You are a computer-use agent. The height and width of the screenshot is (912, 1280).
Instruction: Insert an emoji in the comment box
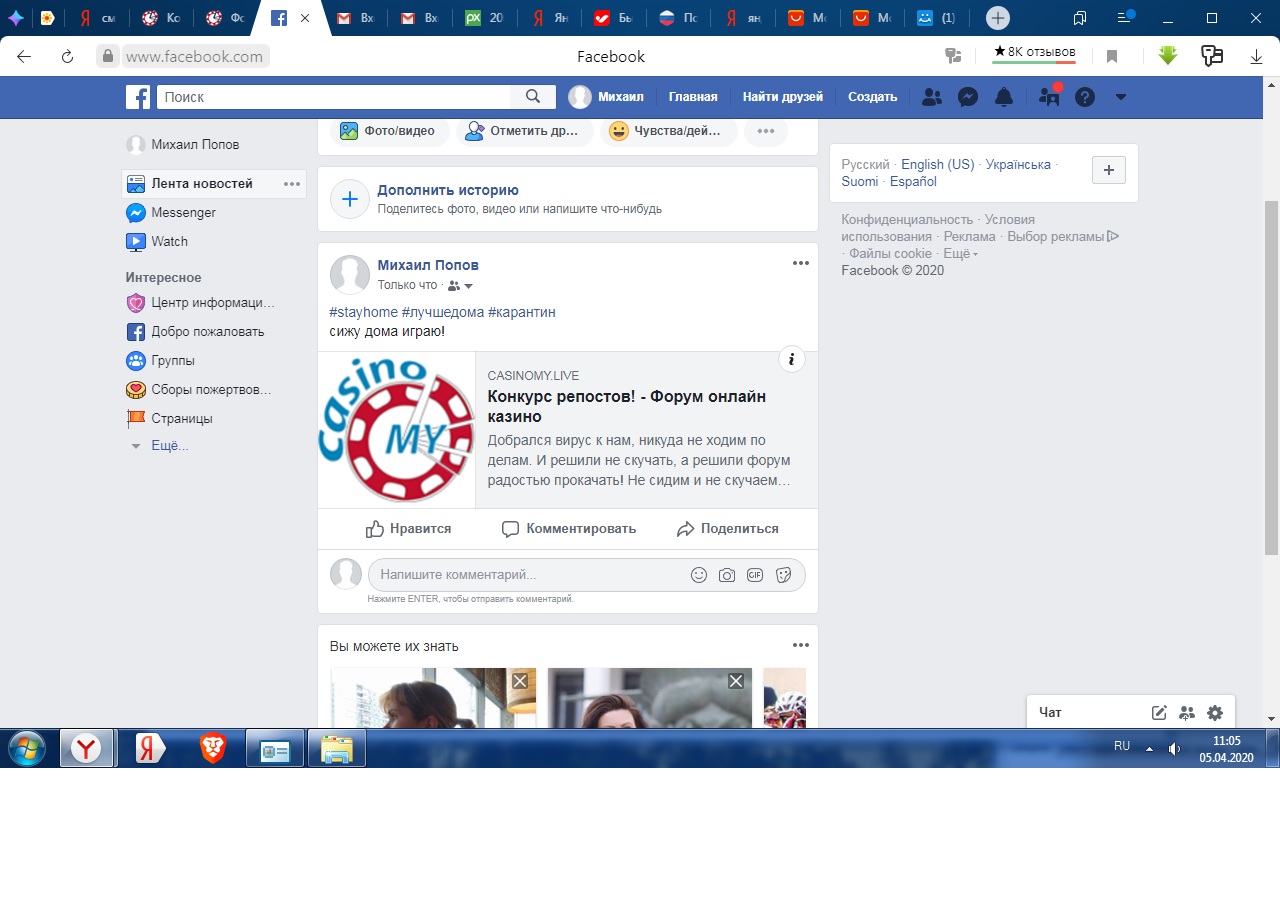(699, 575)
